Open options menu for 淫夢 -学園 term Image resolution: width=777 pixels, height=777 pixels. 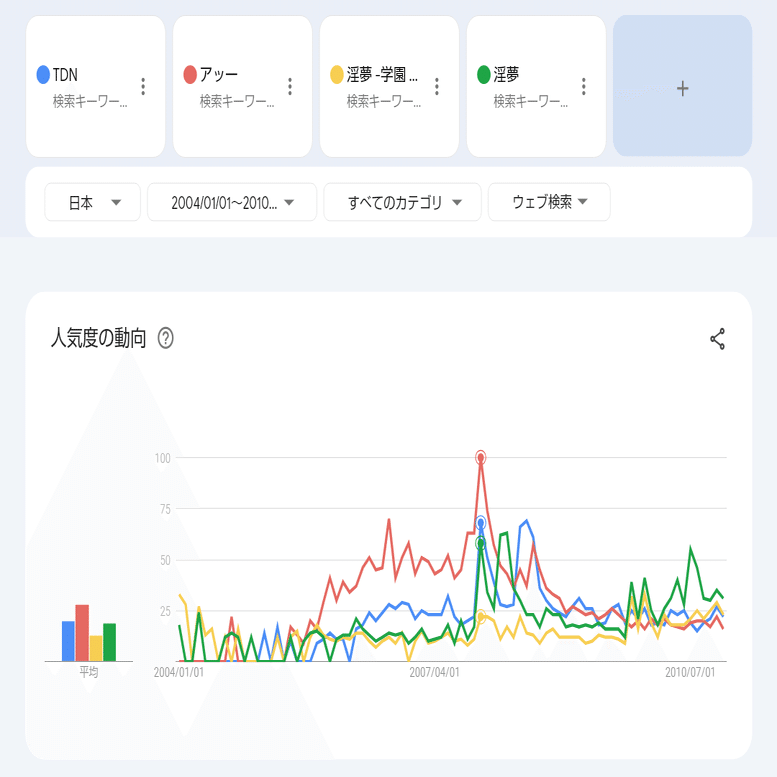click(x=437, y=87)
